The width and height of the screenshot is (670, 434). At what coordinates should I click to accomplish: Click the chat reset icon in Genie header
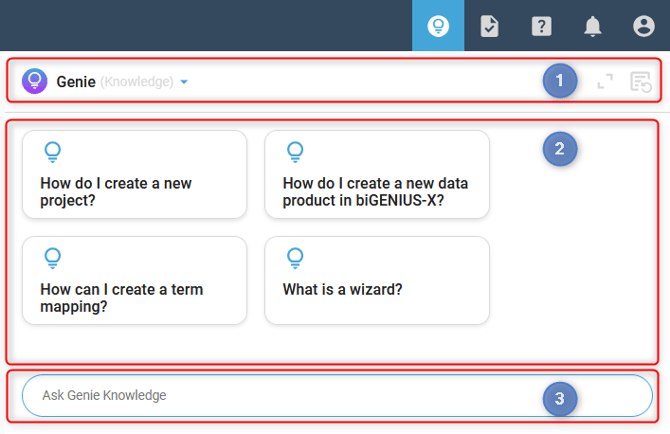tap(640, 81)
